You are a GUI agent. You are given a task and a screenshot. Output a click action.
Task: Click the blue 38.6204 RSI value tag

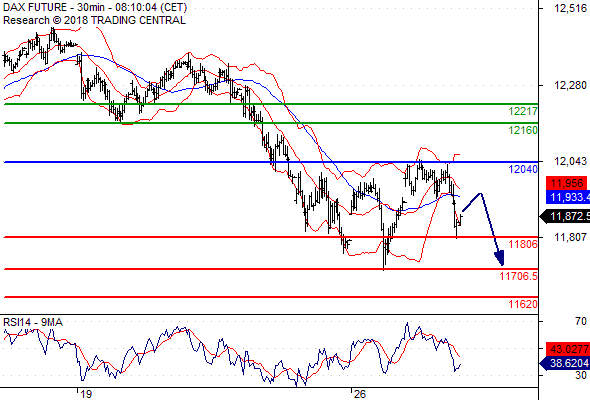565,363
